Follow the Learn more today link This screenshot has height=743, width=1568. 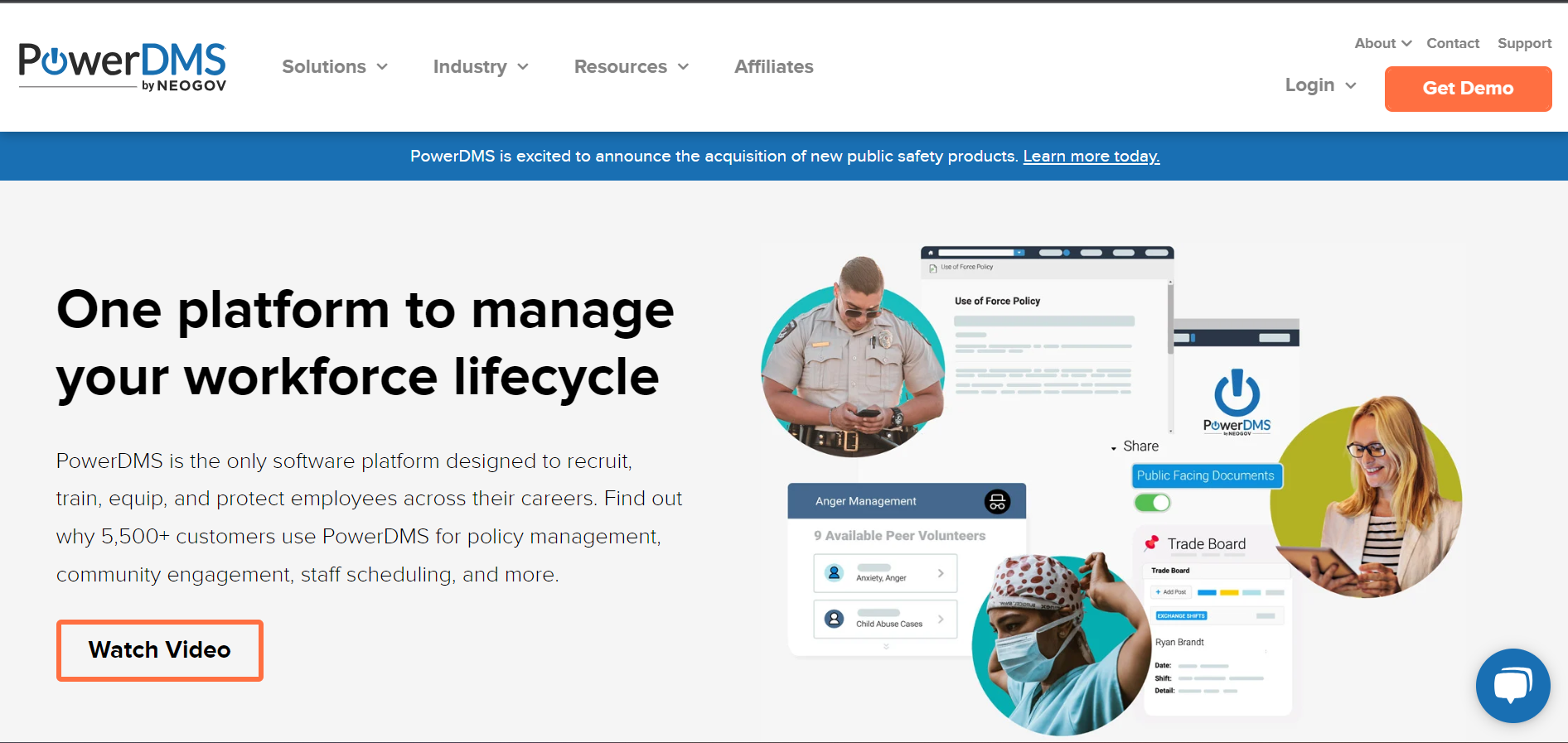pos(1091,157)
